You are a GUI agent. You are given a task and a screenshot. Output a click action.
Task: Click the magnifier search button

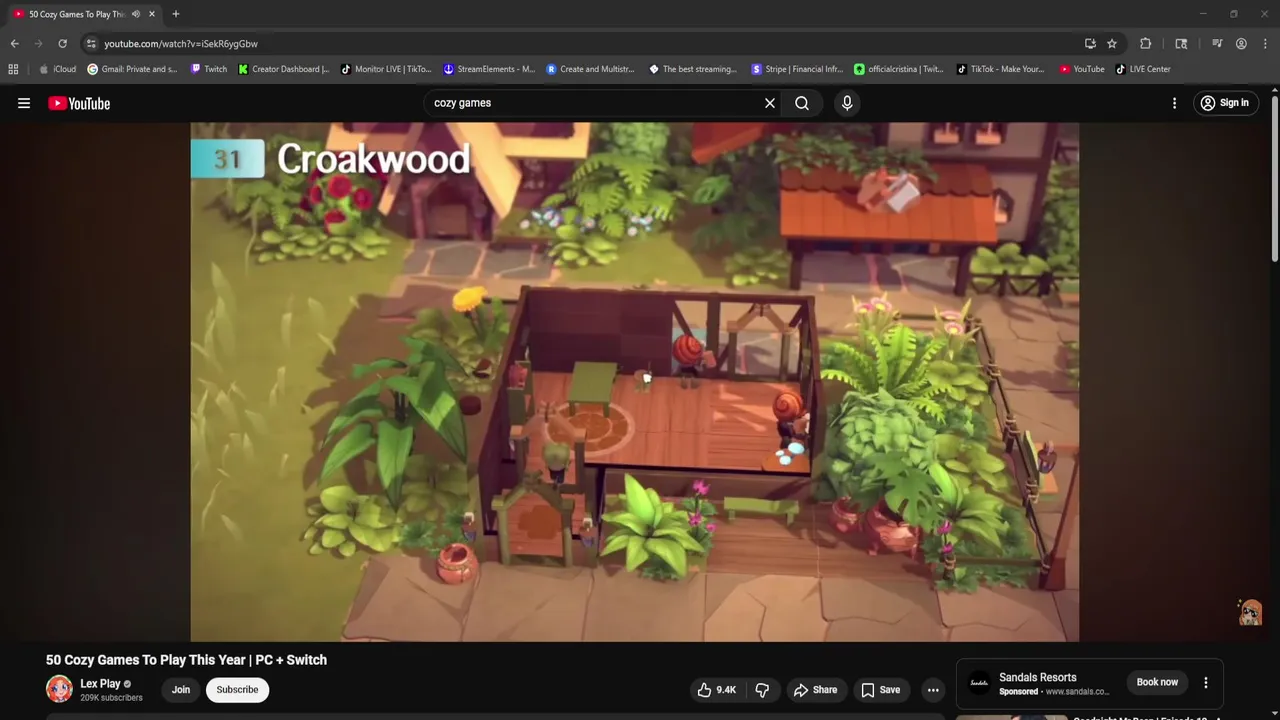[802, 103]
